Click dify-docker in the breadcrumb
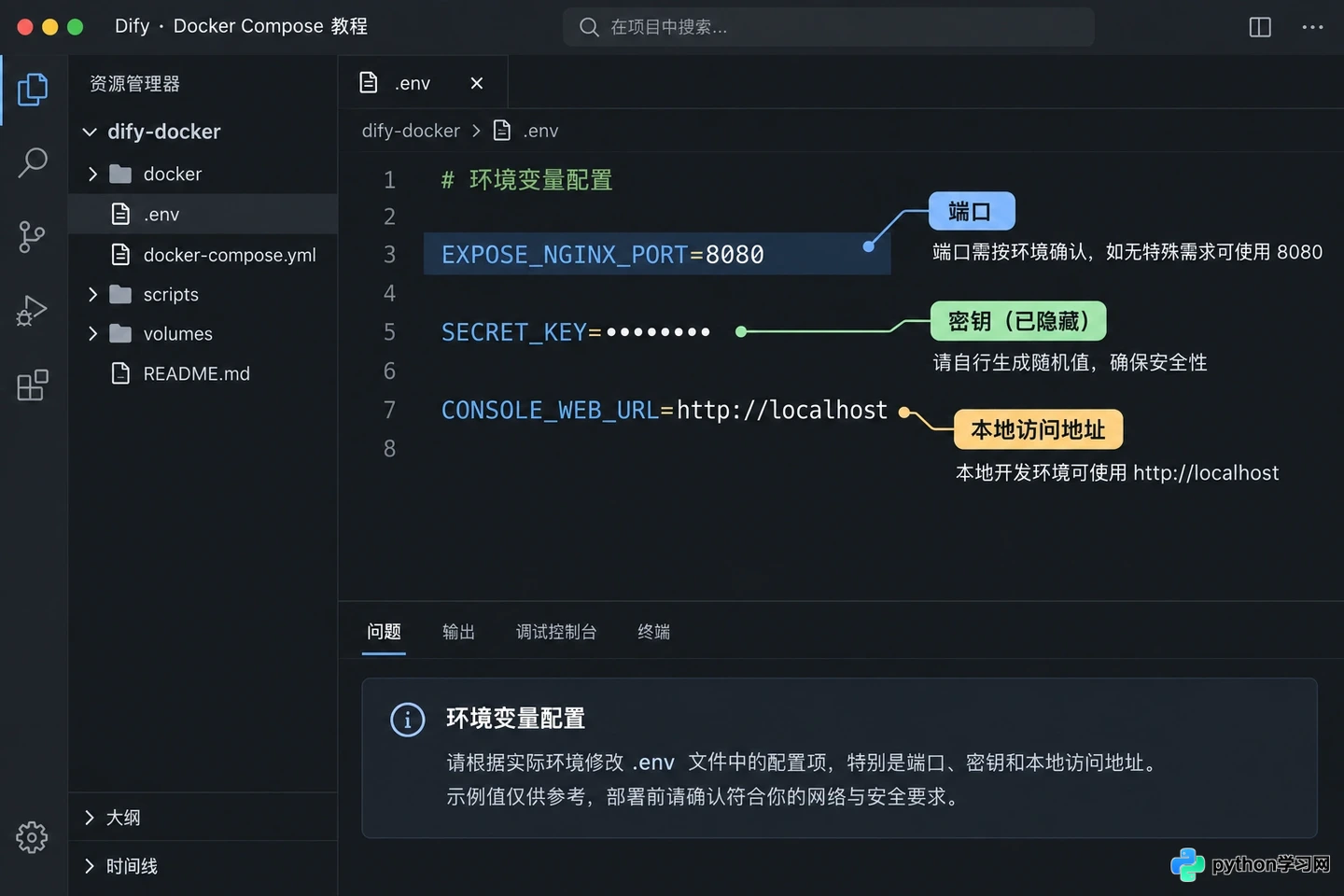The image size is (1344, 896). click(x=411, y=131)
